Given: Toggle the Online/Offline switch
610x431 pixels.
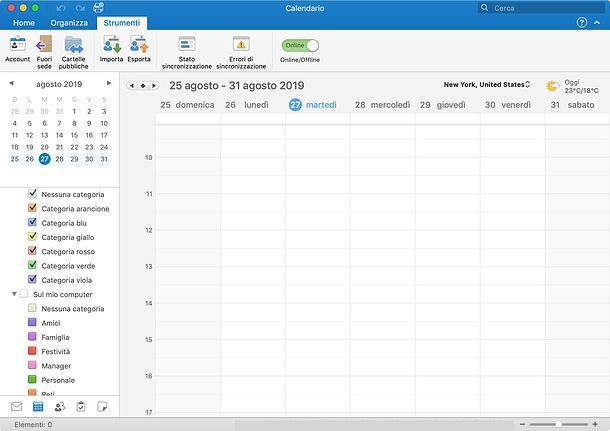Looking at the screenshot, I should pyautogui.click(x=300, y=46).
